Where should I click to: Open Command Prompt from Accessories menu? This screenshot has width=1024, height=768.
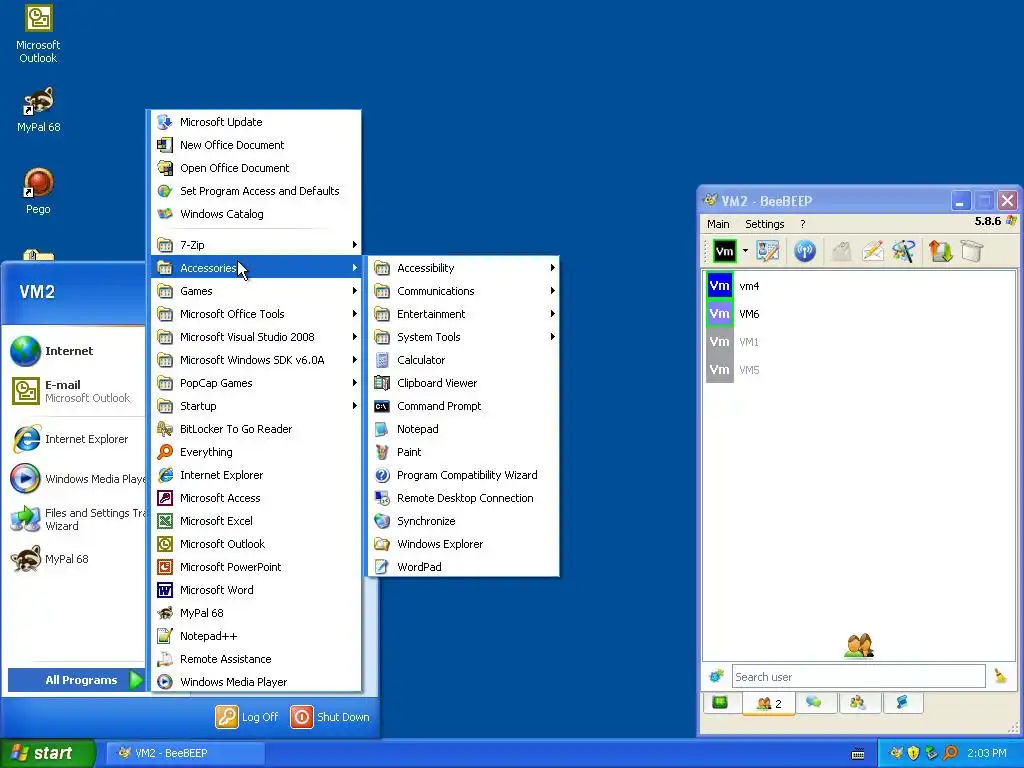coord(464,406)
